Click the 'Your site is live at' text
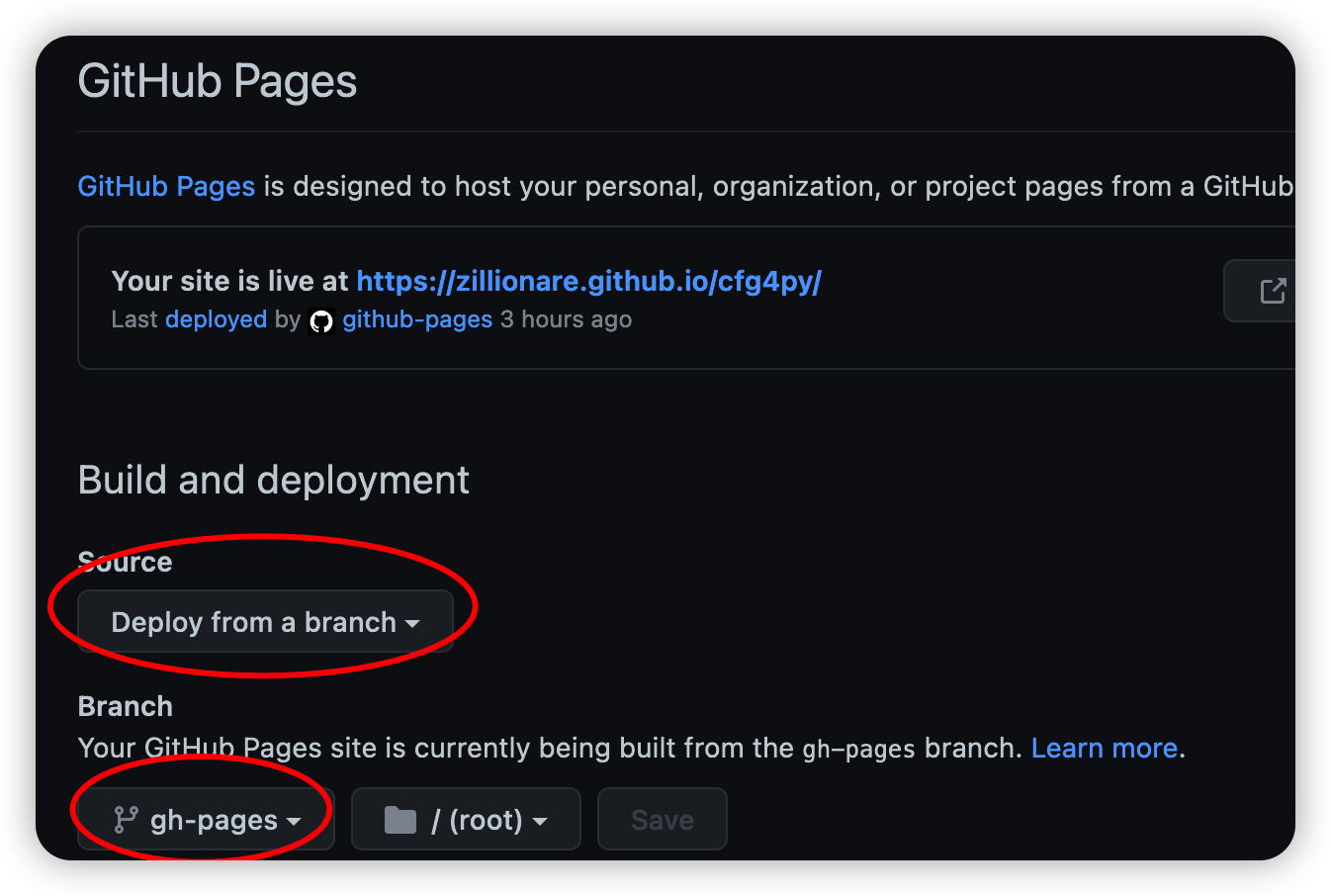This screenshot has width=1331, height=896. pos(230,281)
